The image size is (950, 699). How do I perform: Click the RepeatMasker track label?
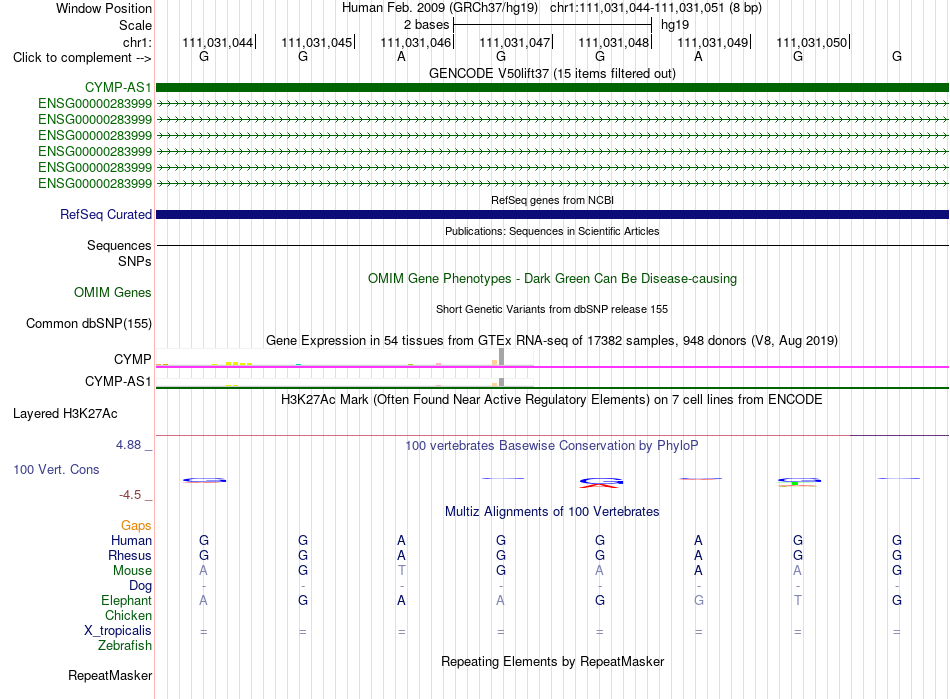(110, 675)
